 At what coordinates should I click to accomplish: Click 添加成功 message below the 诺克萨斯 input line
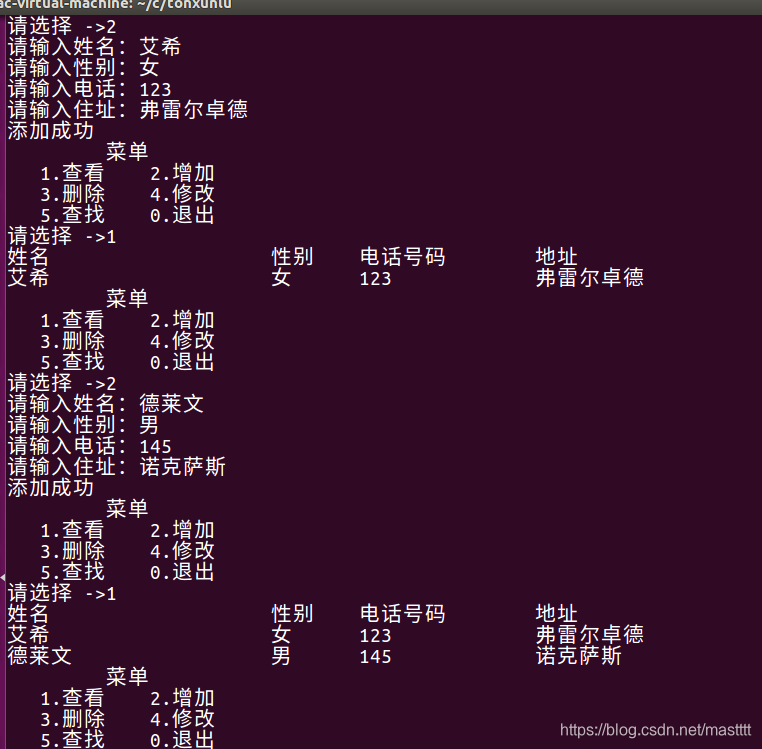(51, 488)
